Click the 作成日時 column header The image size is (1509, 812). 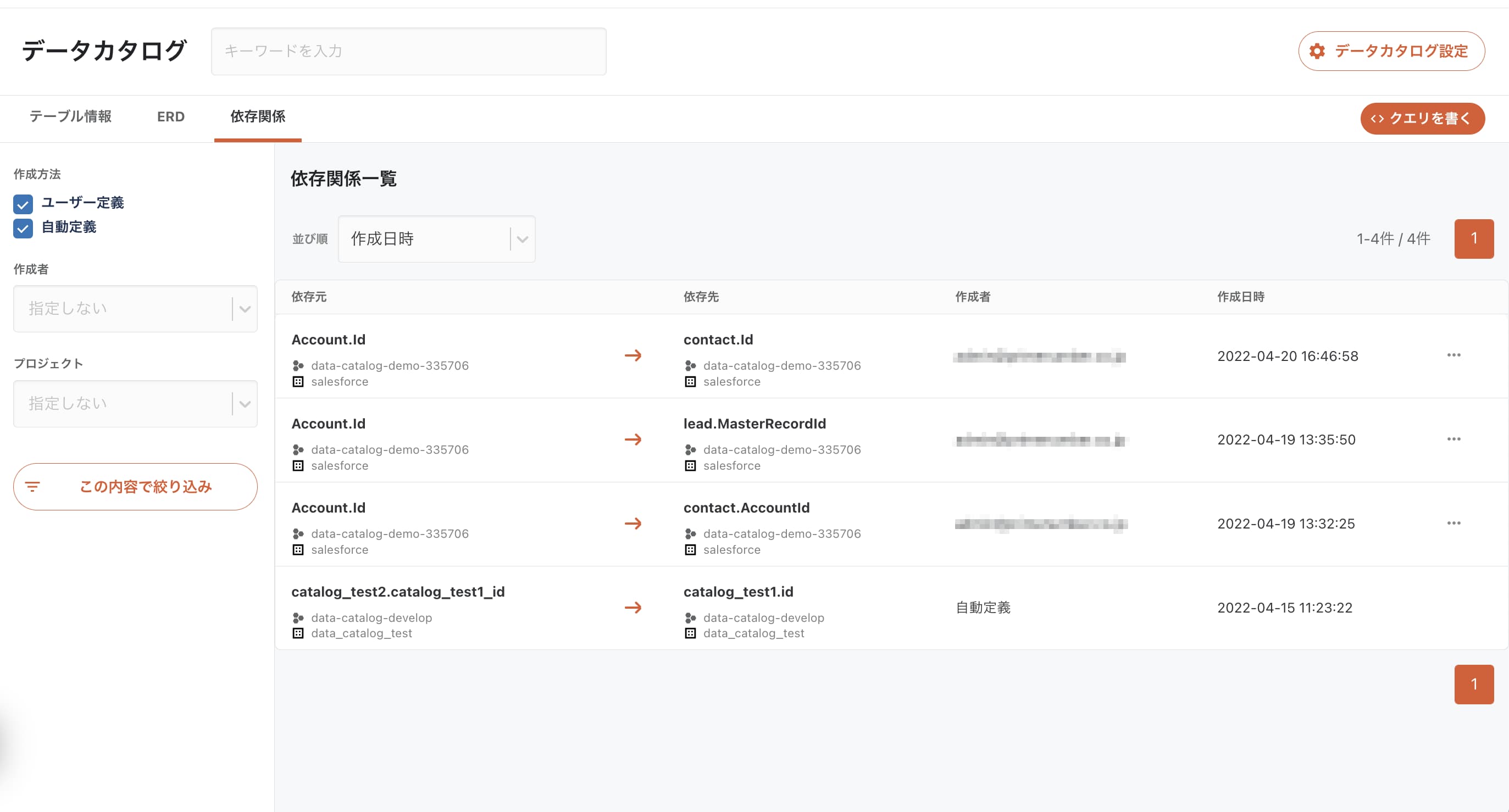pyautogui.click(x=1241, y=297)
